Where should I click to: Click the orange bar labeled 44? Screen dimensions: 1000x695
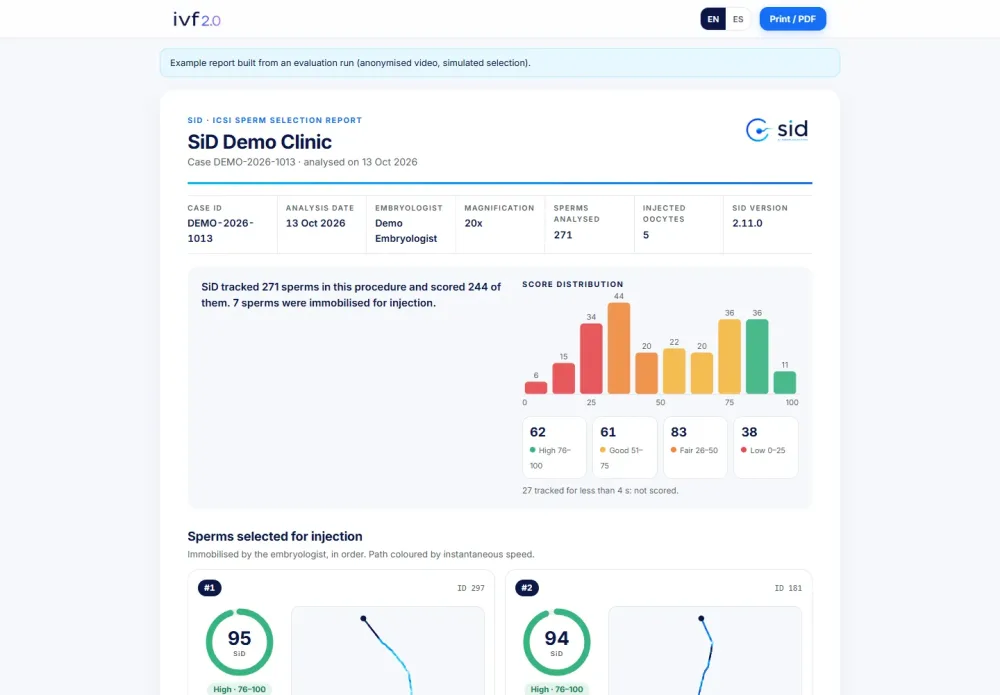(619, 348)
